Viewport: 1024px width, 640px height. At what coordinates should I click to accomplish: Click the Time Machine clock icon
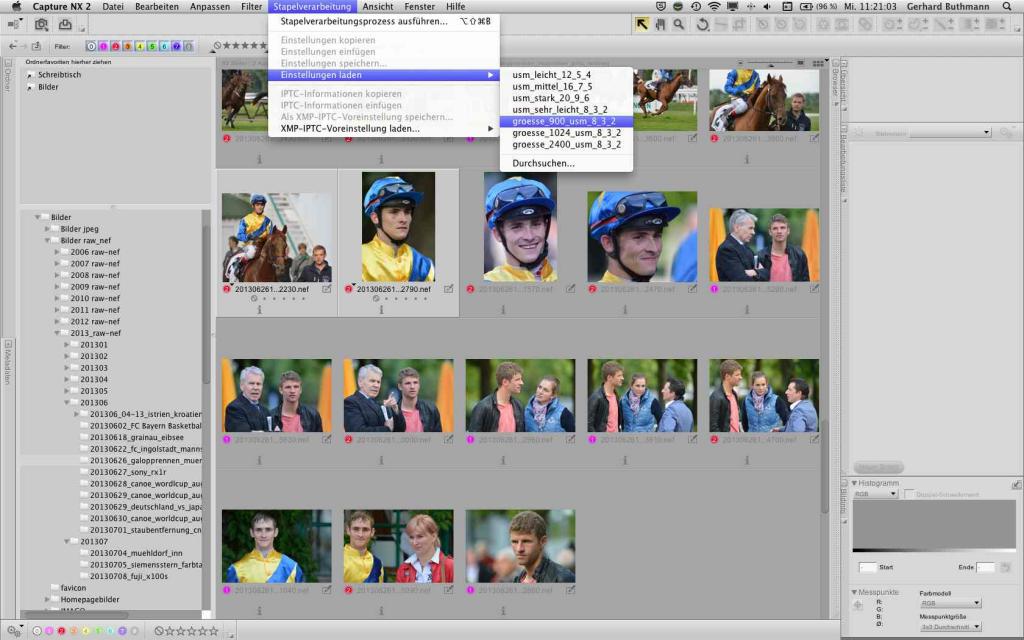point(696,7)
